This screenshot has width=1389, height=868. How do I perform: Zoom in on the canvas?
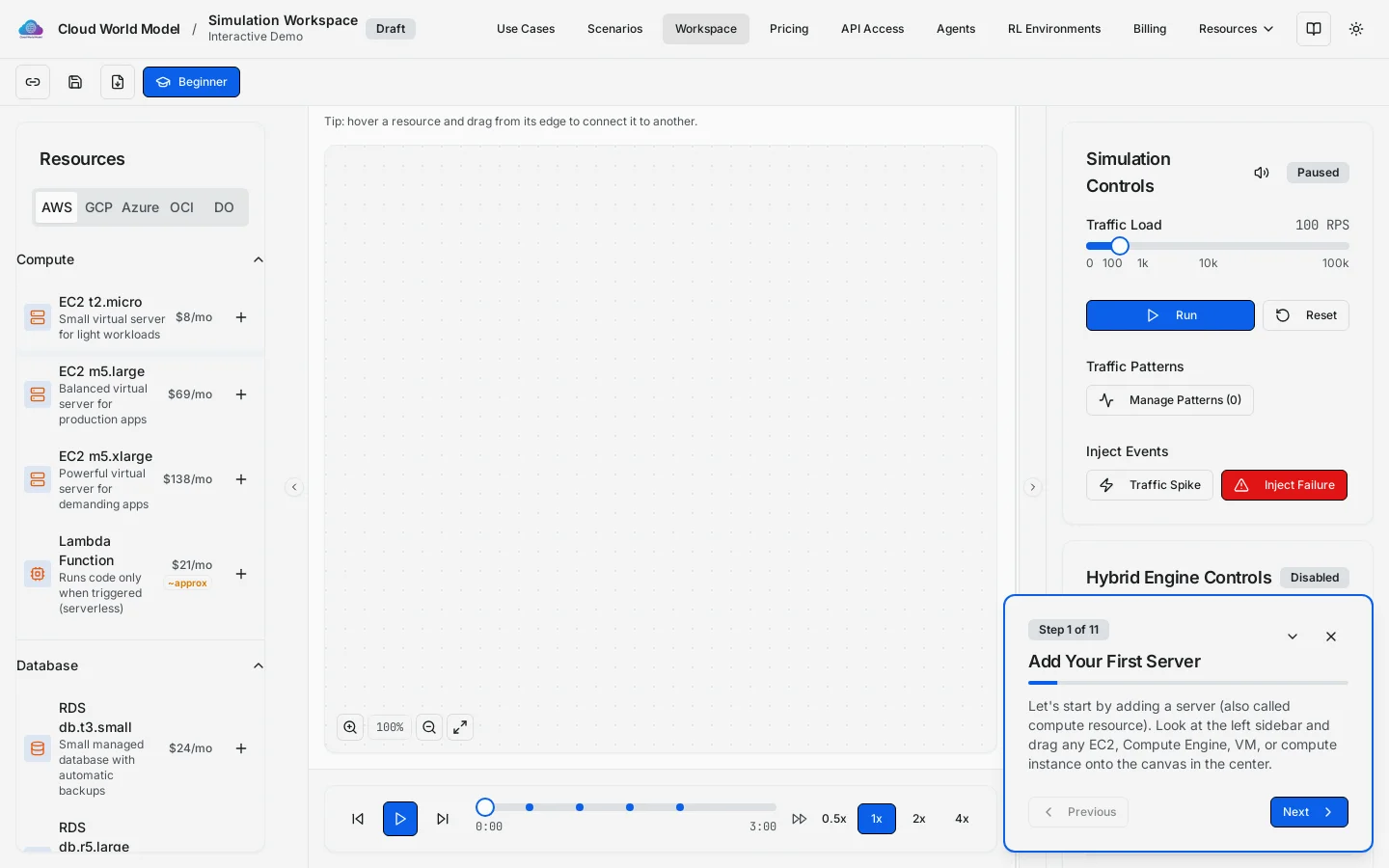coord(350,727)
